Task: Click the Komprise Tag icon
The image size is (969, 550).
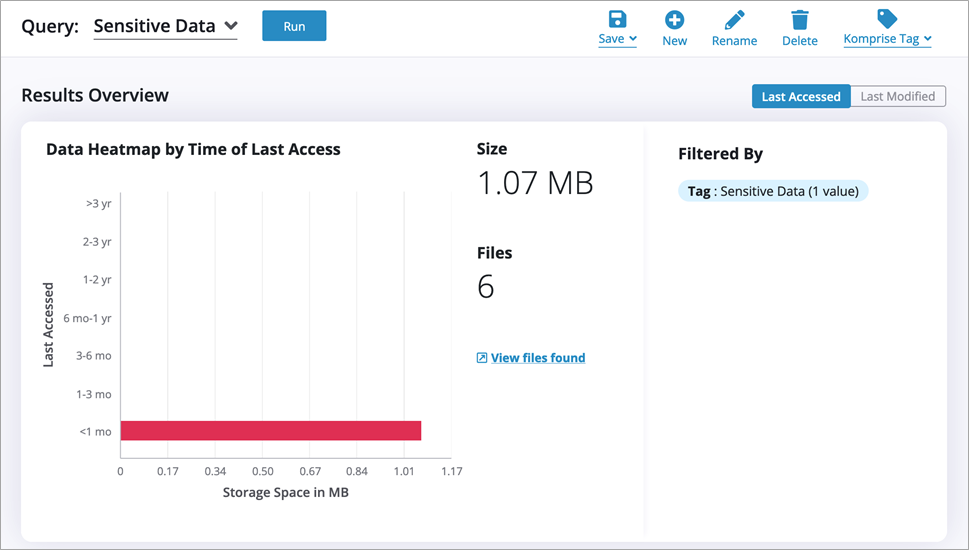Action: point(887,19)
